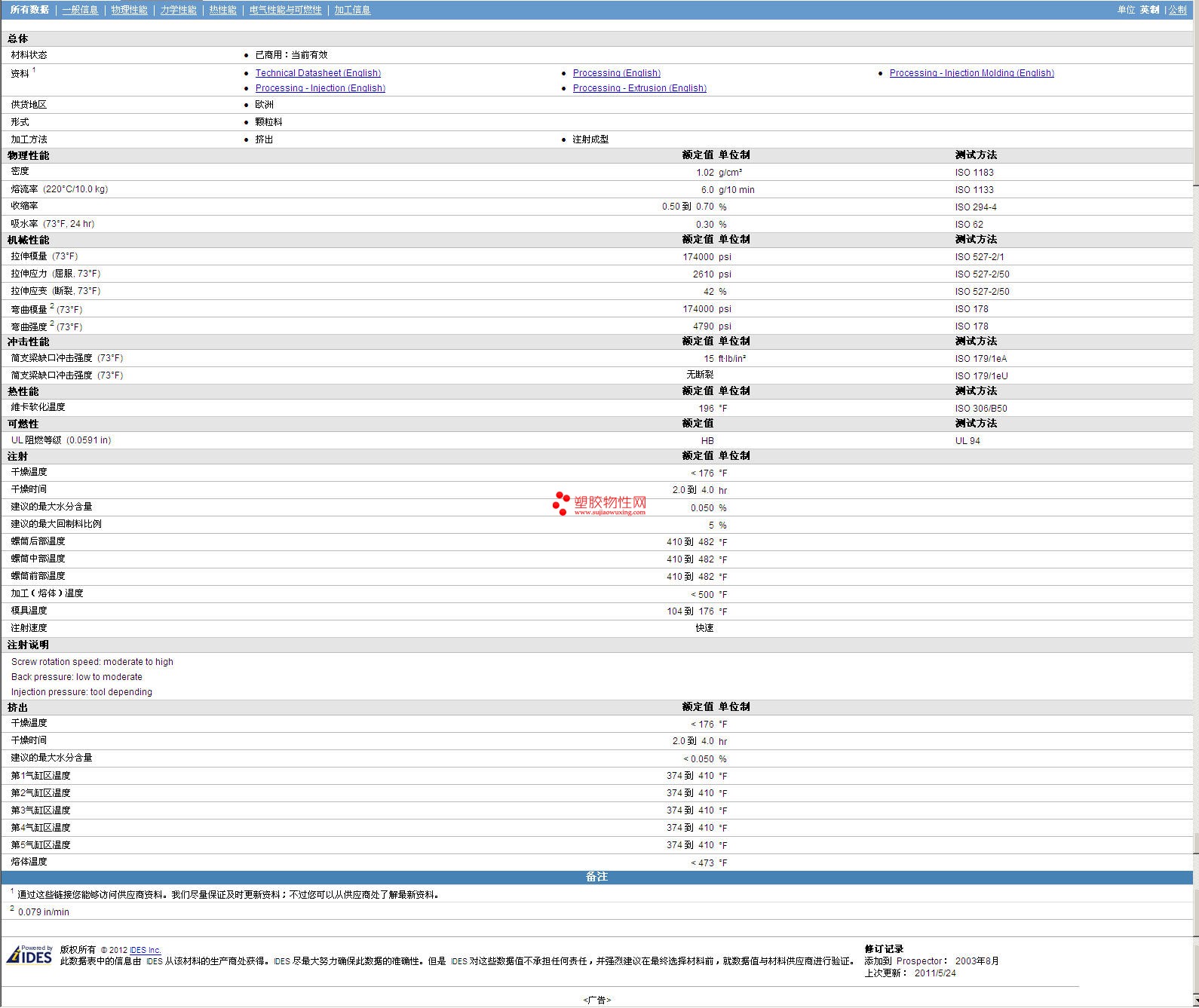Click the Processing - Injection (English) link
This screenshot has width=1199, height=1008.
320,88
